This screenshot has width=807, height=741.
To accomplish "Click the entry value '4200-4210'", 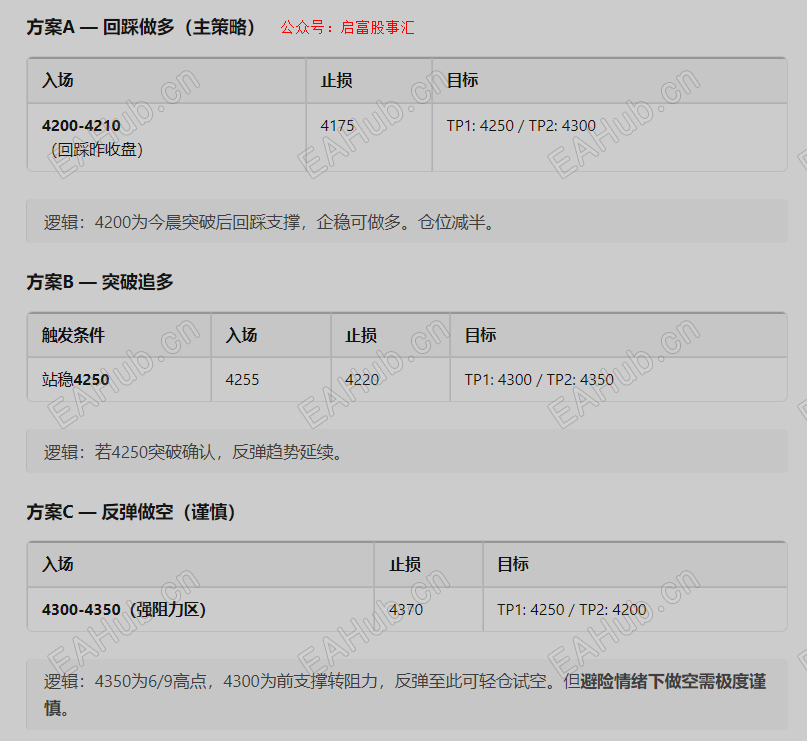I will pos(81,126).
